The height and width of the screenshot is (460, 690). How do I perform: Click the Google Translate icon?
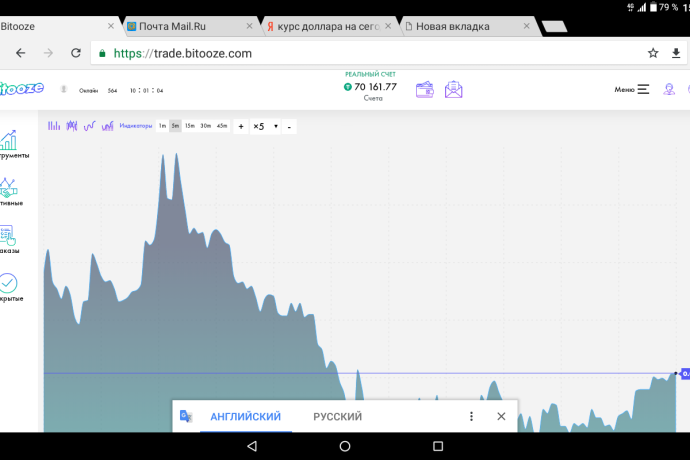(x=186, y=416)
